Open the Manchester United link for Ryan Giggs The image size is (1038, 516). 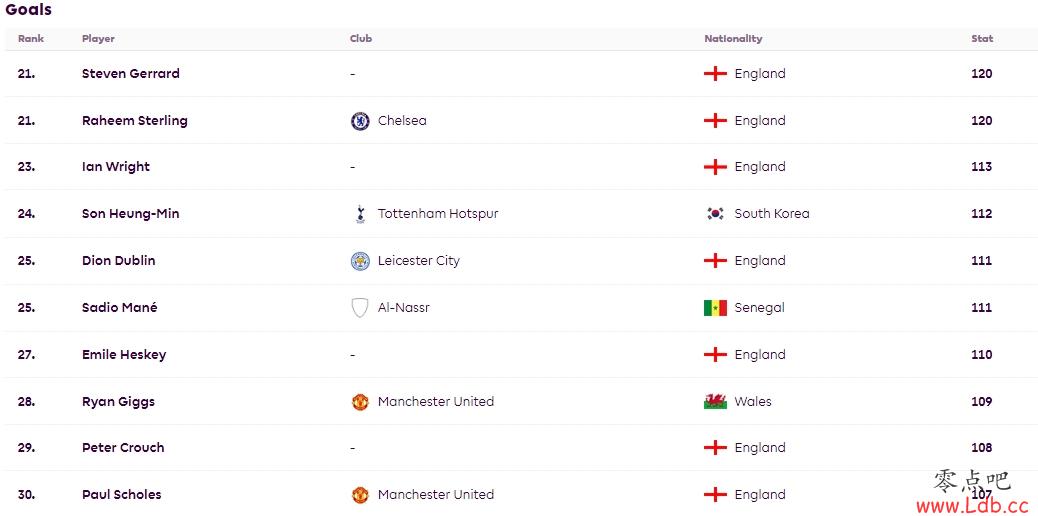click(436, 401)
